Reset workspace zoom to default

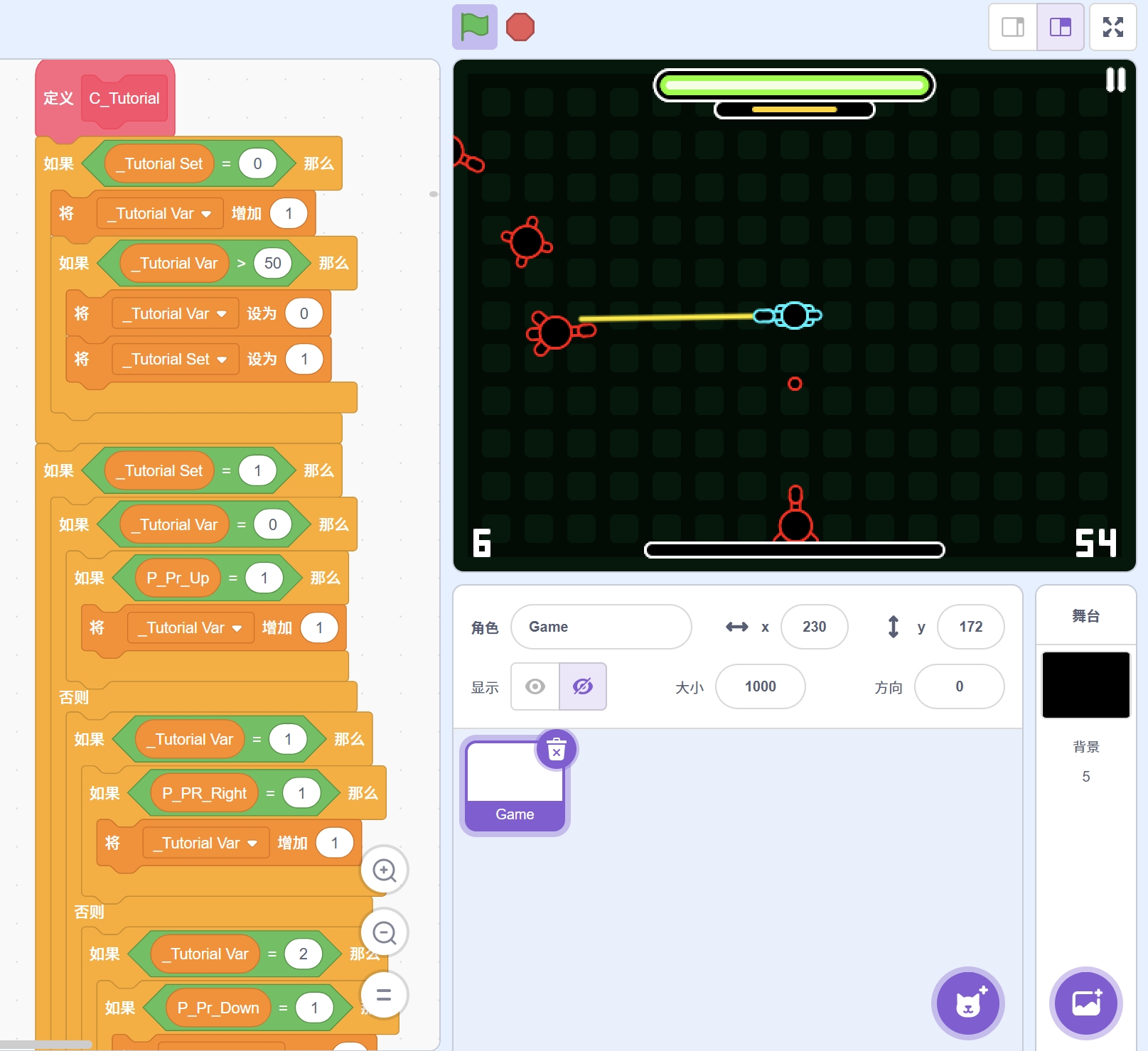click(384, 994)
